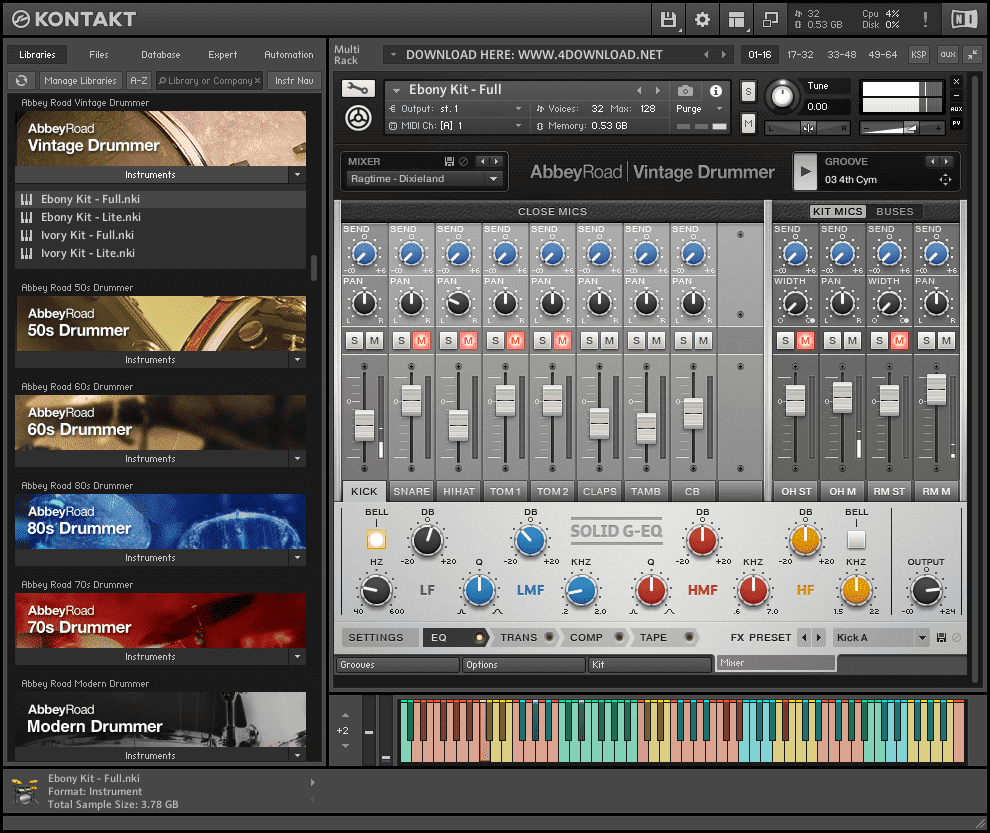Click the exclamation mark panic icon
Screen dimensions: 990x833
(x=925, y=19)
